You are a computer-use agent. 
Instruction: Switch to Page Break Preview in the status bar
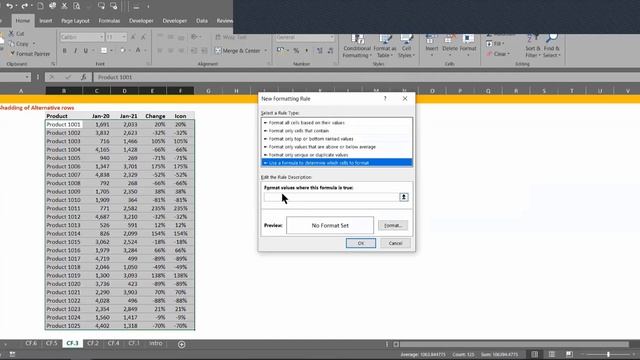coord(569,354)
